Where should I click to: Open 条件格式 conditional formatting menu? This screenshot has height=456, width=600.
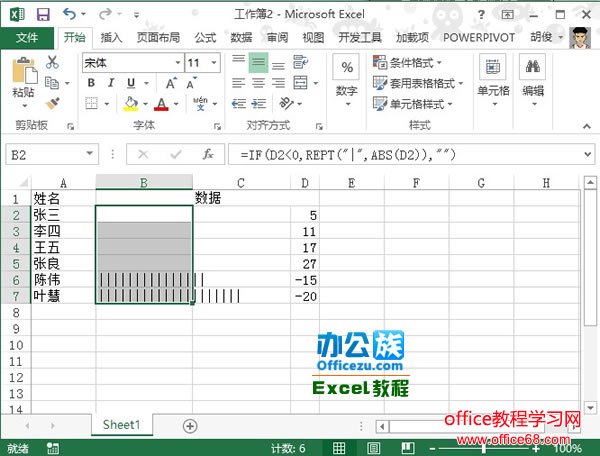[x=408, y=62]
